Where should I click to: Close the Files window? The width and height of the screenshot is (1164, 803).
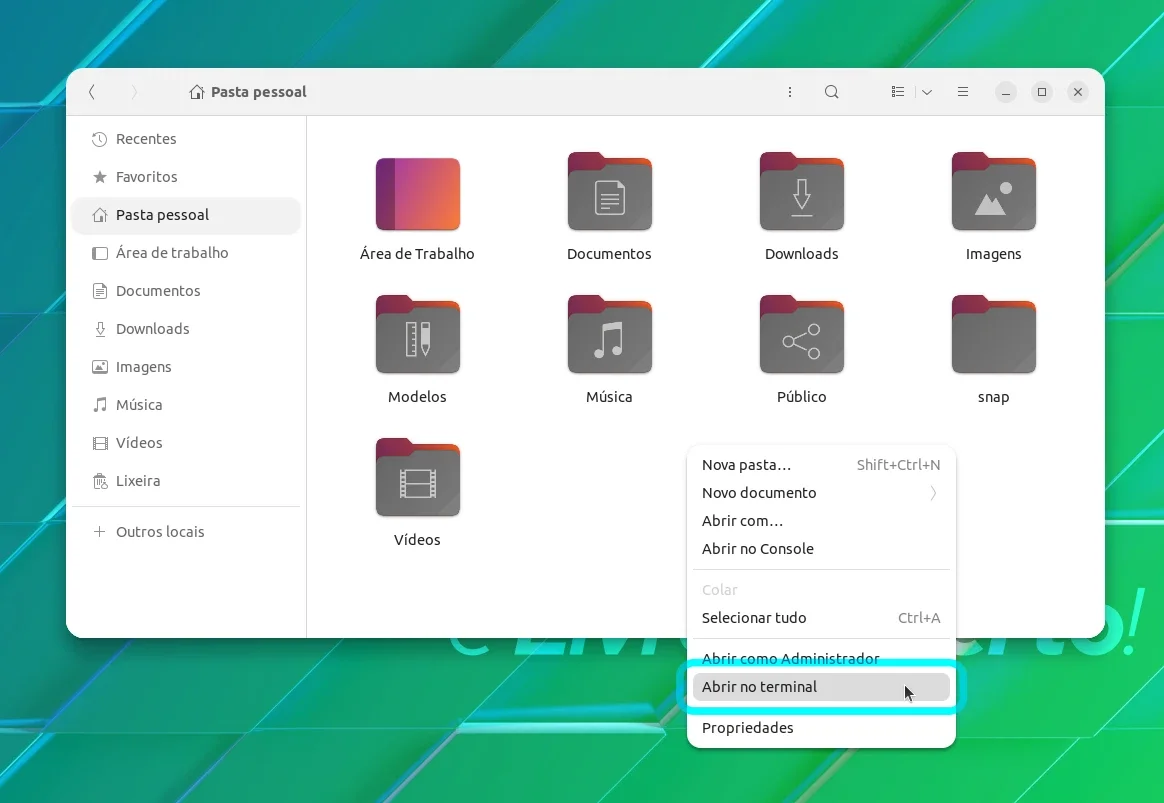tap(1078, 92)
